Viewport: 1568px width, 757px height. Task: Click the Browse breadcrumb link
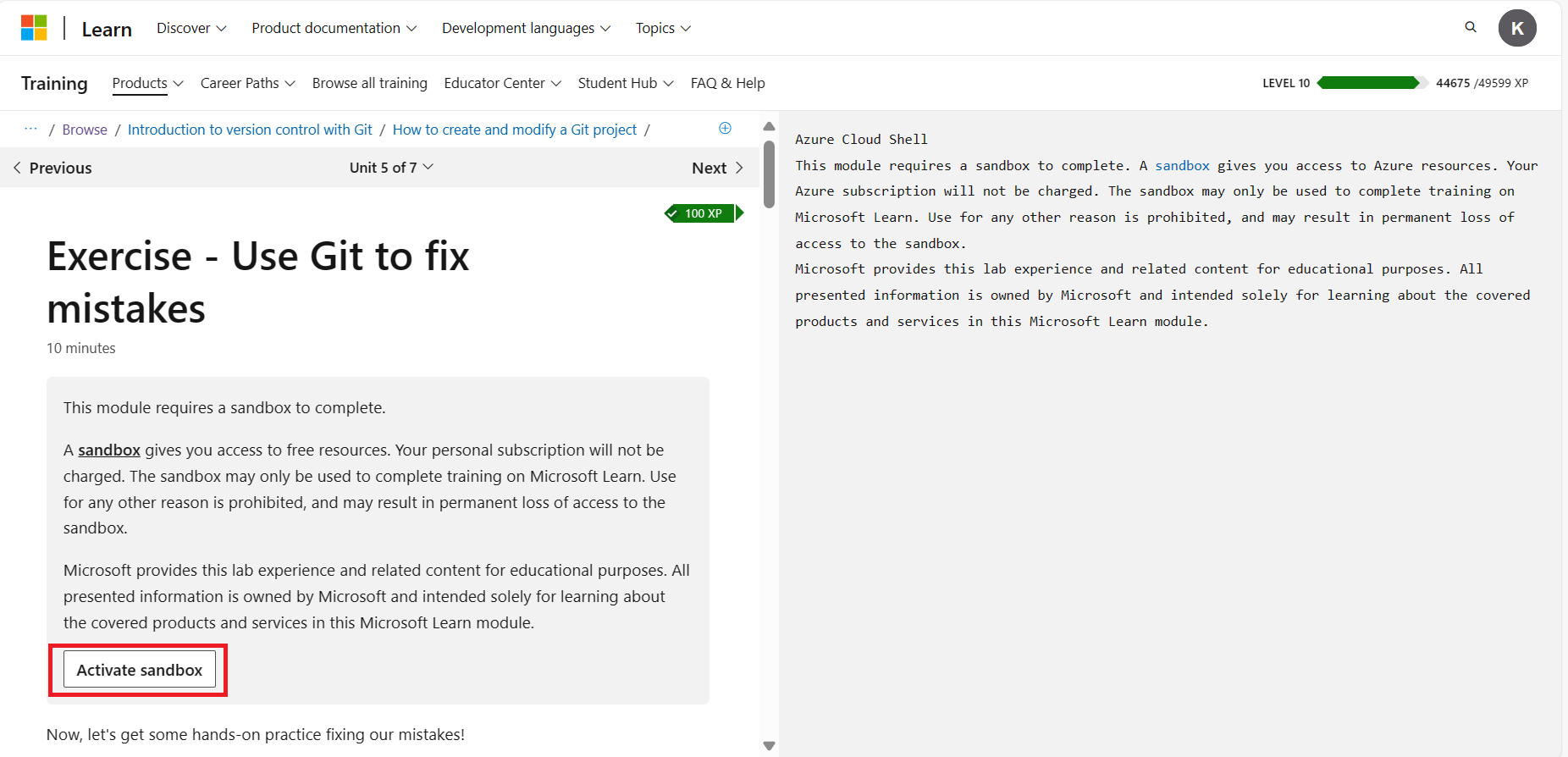click(x=85, y=130)
